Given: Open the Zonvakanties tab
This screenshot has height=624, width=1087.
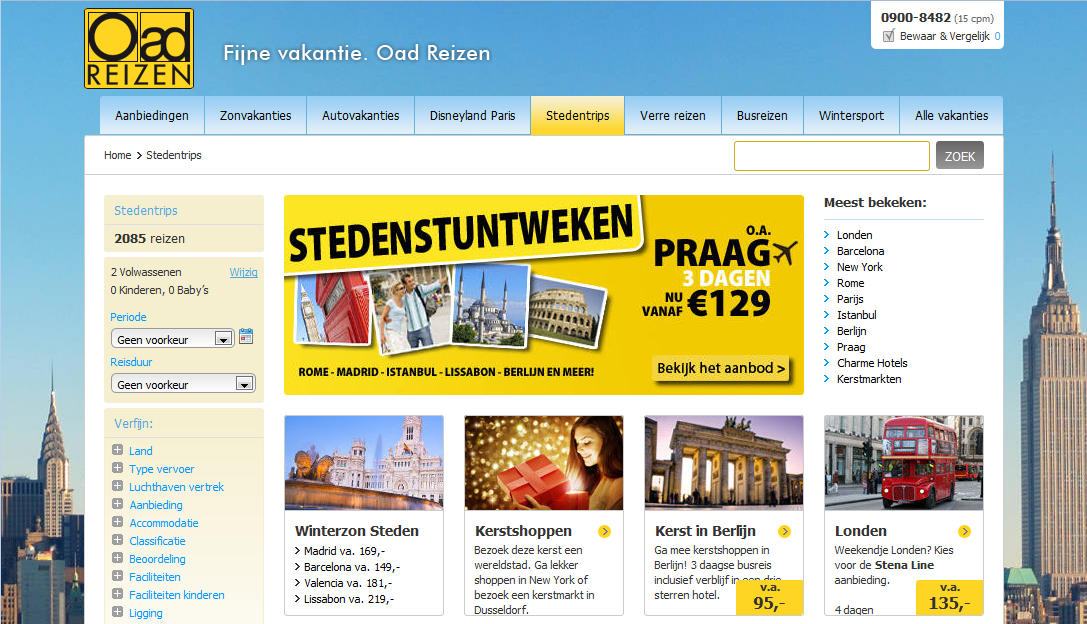Looking at the screenshot, I should click(x=256, y=116).
